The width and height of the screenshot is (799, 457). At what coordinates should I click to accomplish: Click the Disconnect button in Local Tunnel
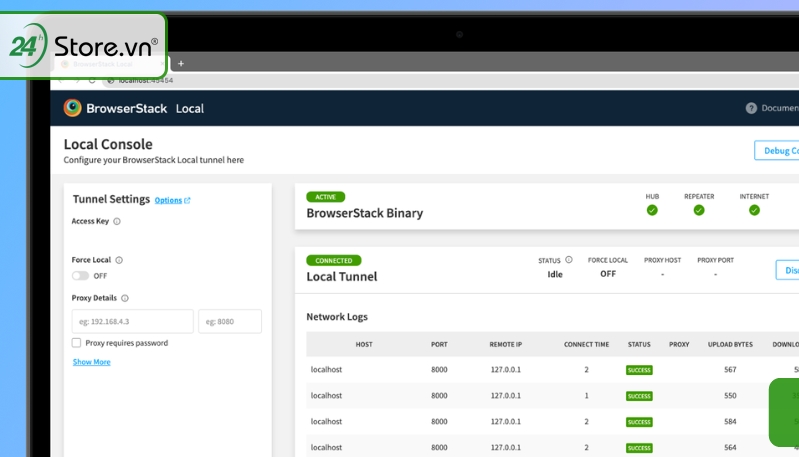(x=787, y=270)
